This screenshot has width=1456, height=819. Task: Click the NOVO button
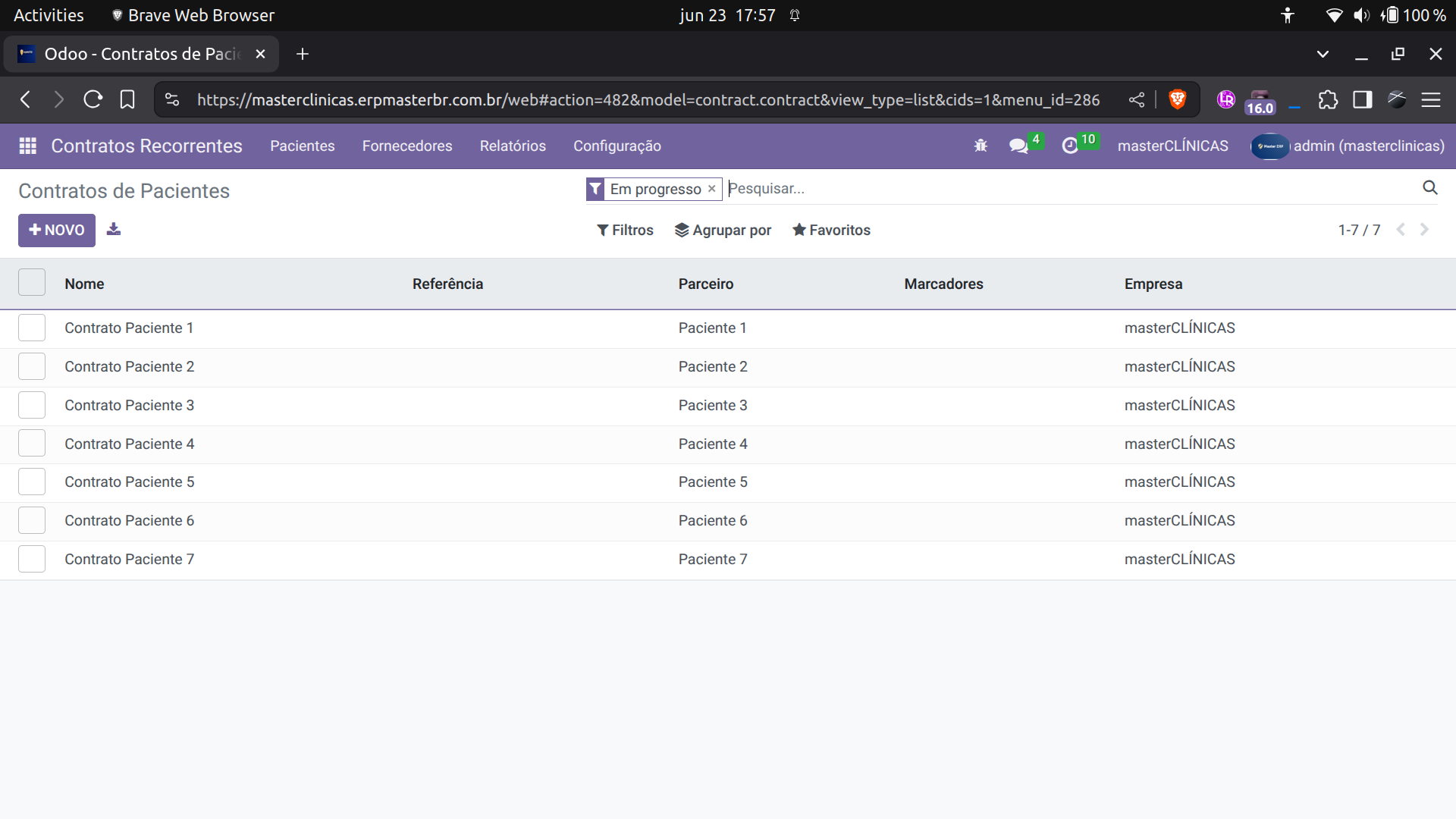click(57, 230)
